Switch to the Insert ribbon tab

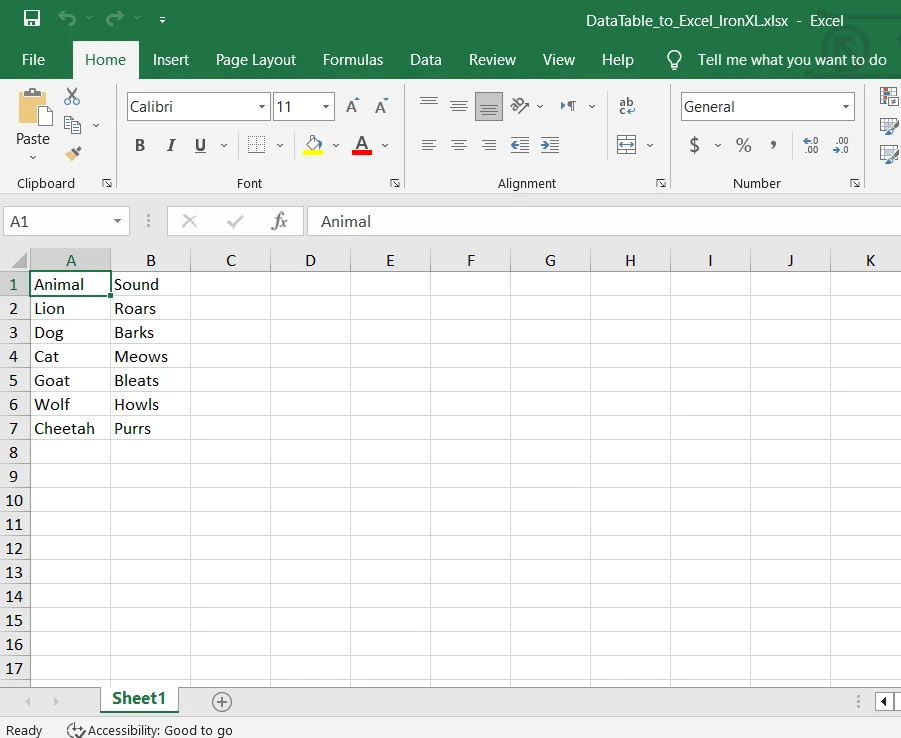170,60
